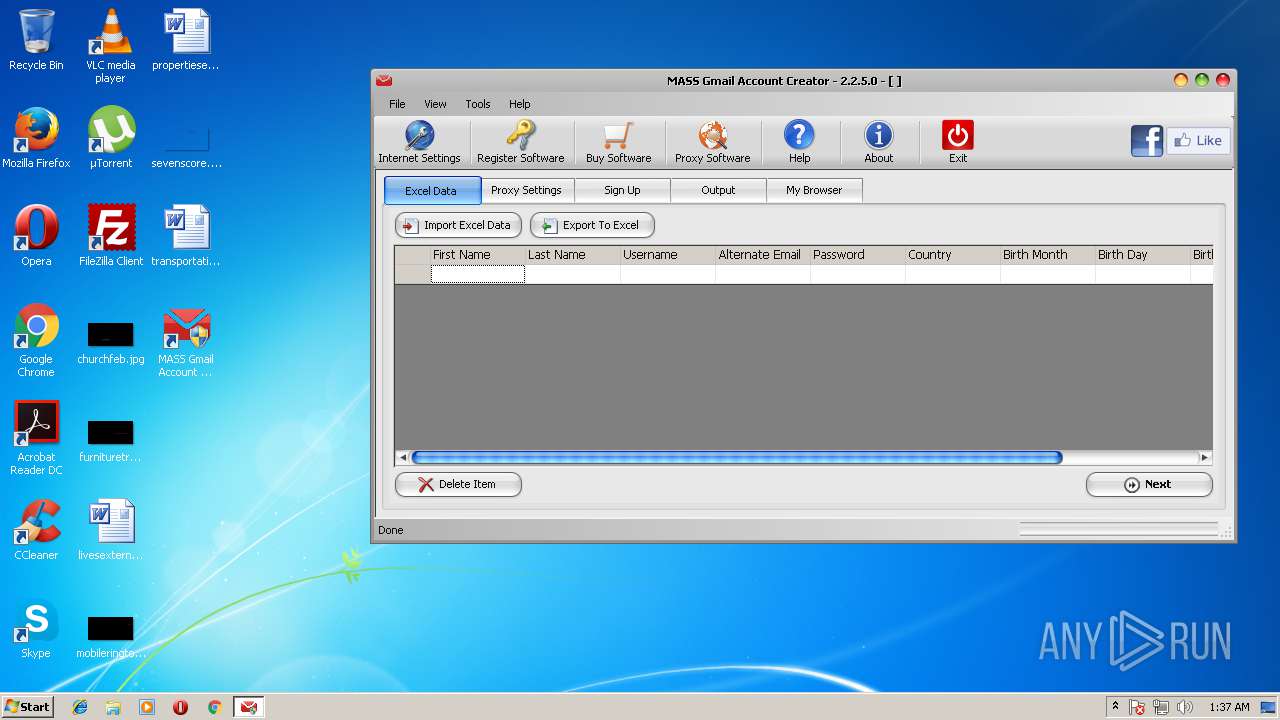The height and width of the screenshot is (720, 1280).
Task: Select the Birth Day column header
Action: pos(1142,255)
